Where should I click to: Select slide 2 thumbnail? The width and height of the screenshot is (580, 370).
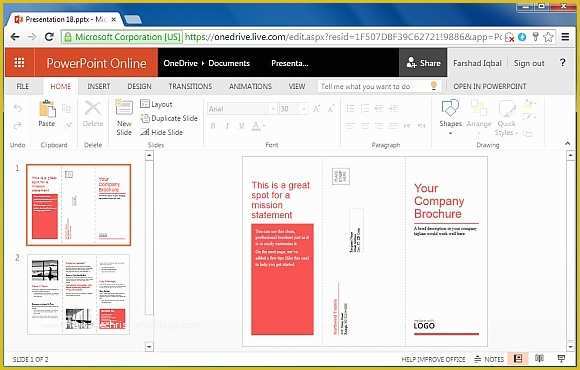78,294
